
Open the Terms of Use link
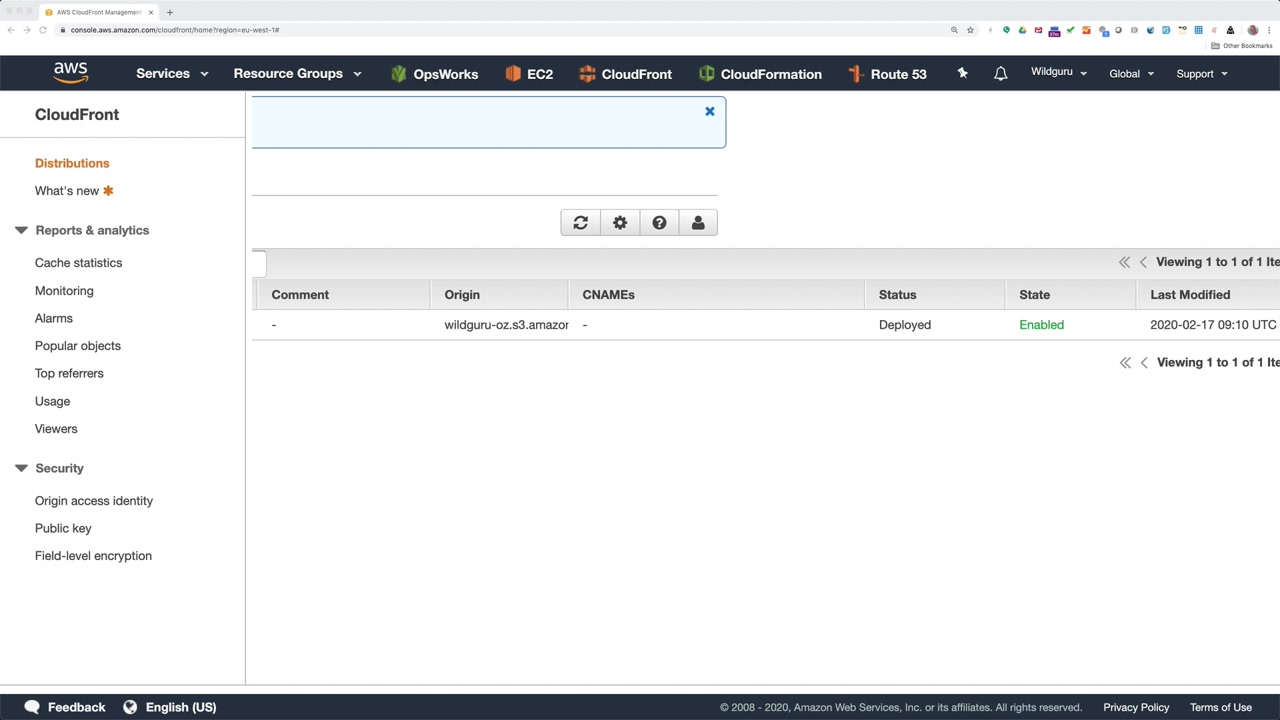point(1221,707)
